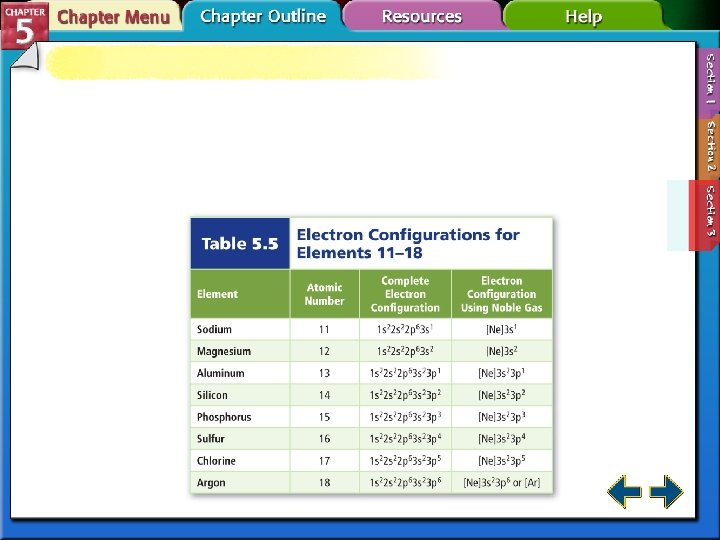Select the Chlorine row name
The image size is (720, 540).
click(x=216, y=461)
